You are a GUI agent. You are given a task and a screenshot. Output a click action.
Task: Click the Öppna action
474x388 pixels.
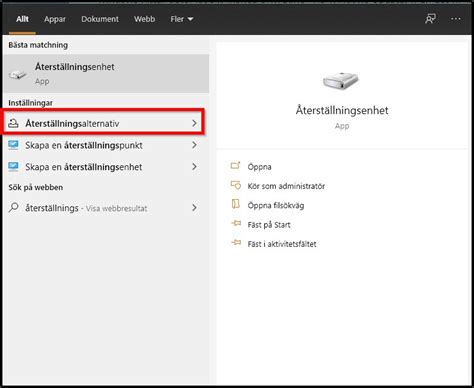click(259, 167)
